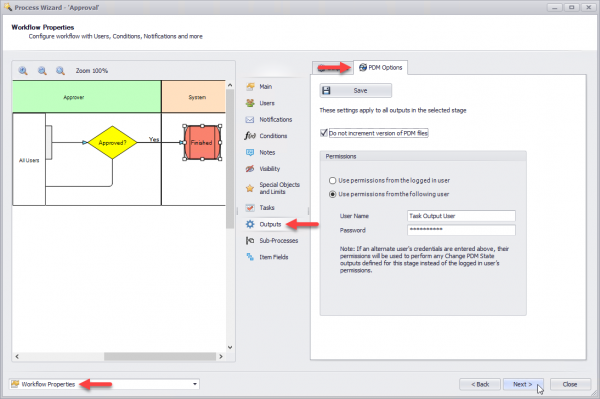
Task: Click the Save button
Action: tap(355, 91)
